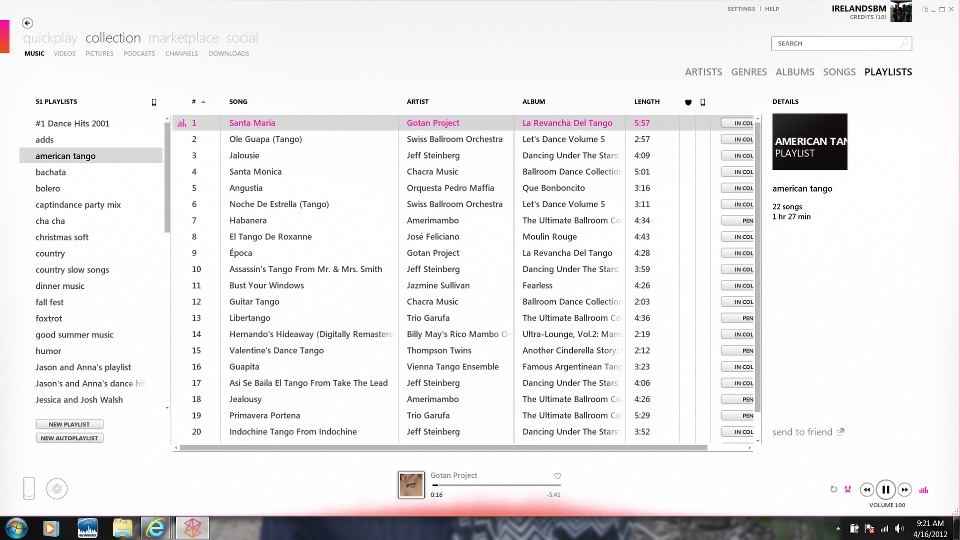Sort by the ARTIST column header
This screenshot has width=960, height=540.
pyautogui.click(x=418, y=102)
